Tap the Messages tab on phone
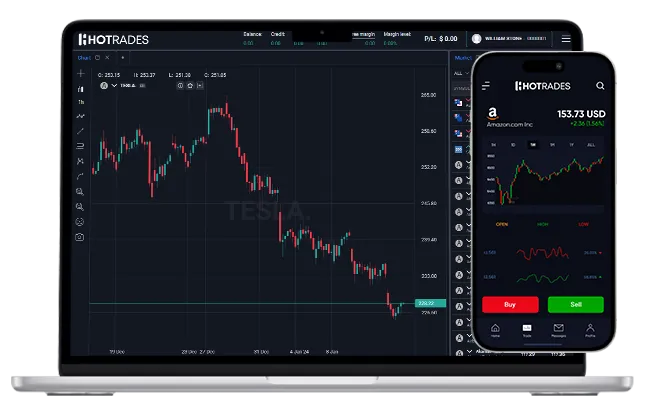The width and height of the screenshot is (649, 412). point(558,330)
